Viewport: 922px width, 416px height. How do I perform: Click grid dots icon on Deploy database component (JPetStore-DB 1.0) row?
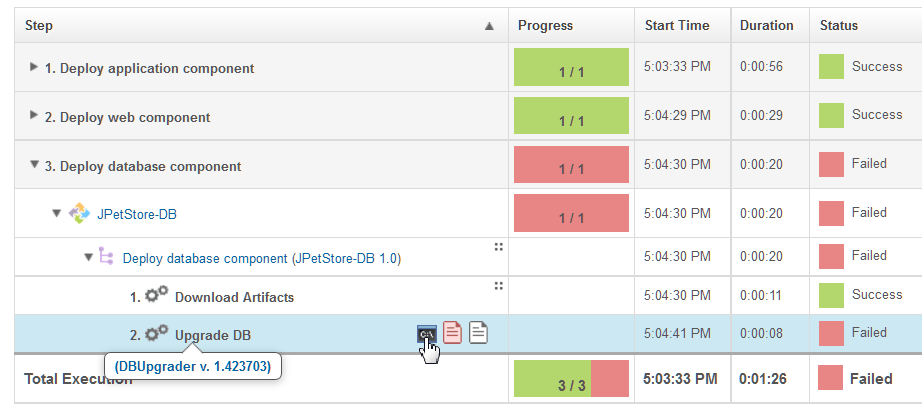(x=497, y=247)
